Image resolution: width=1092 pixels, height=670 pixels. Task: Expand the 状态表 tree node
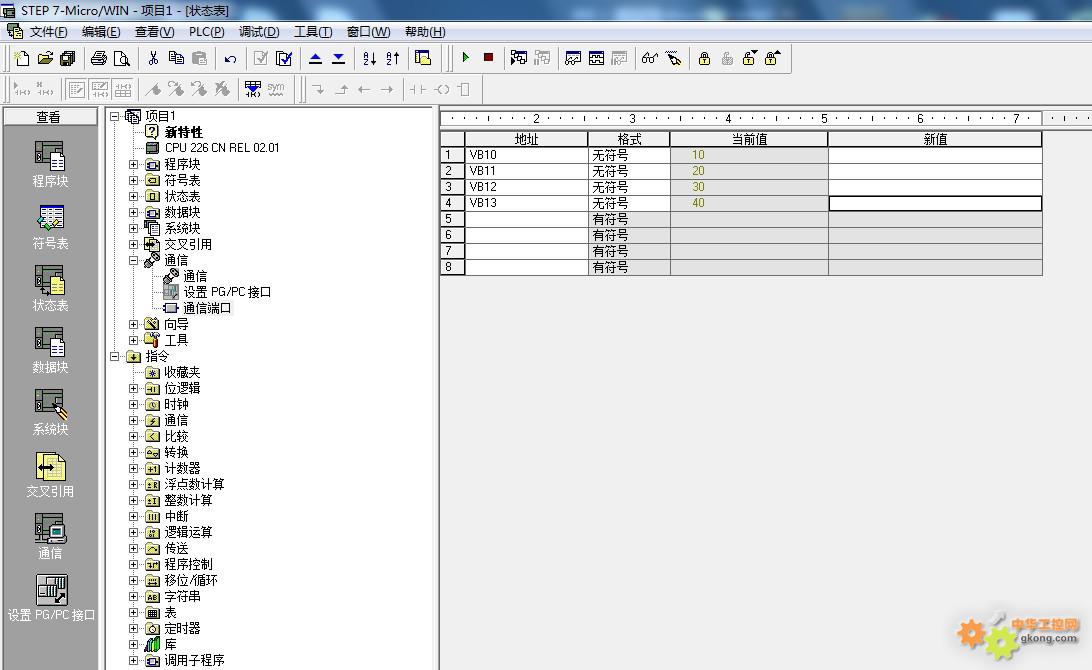click(134, 196)
